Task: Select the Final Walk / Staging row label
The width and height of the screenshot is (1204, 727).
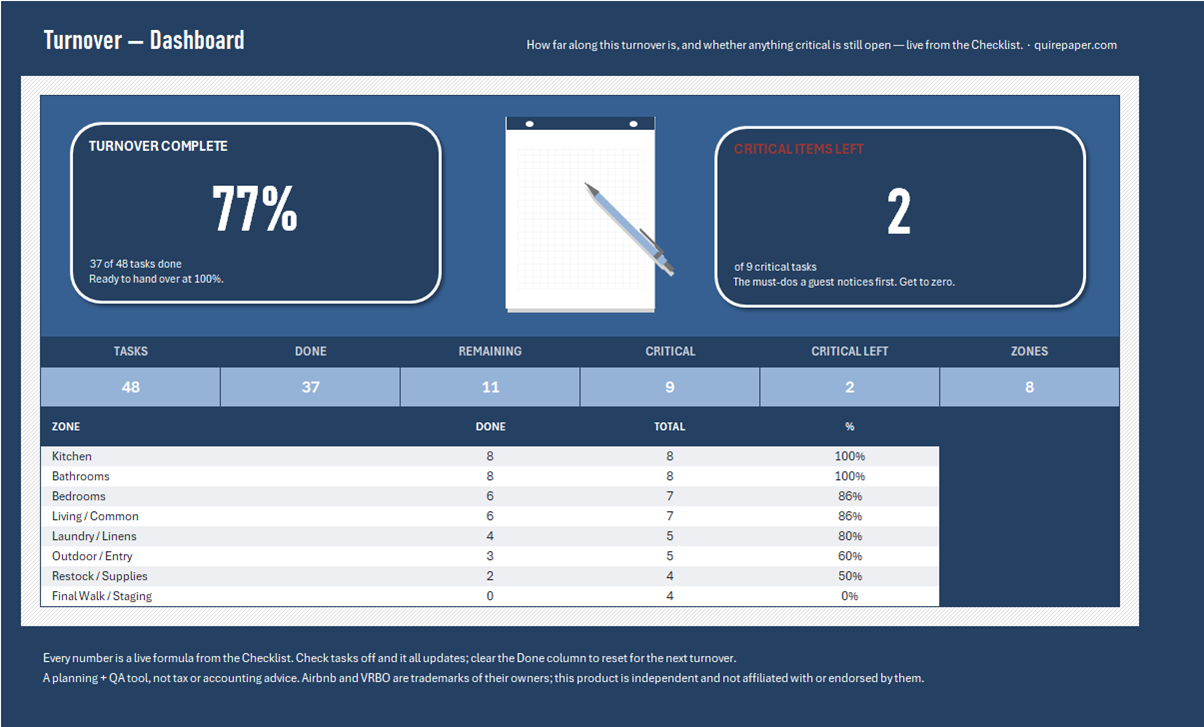Action: 102,596
